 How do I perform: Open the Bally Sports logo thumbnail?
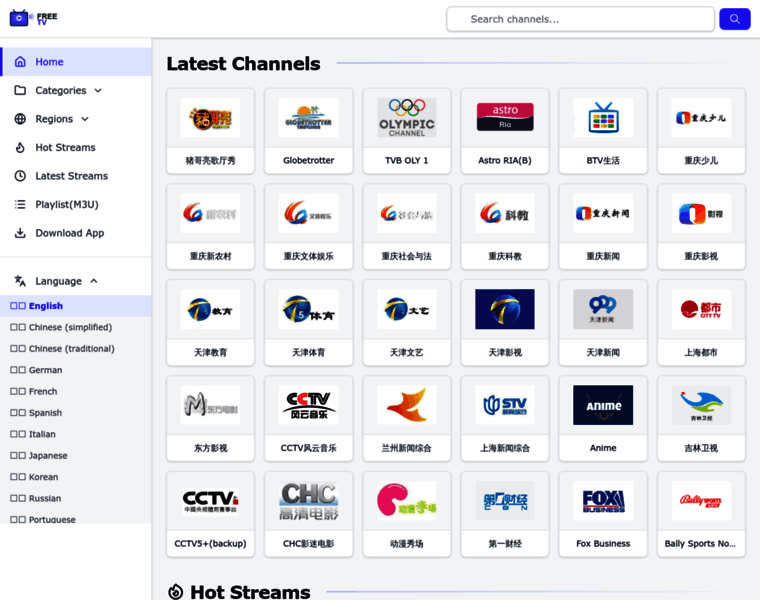[x=701, y=501]
